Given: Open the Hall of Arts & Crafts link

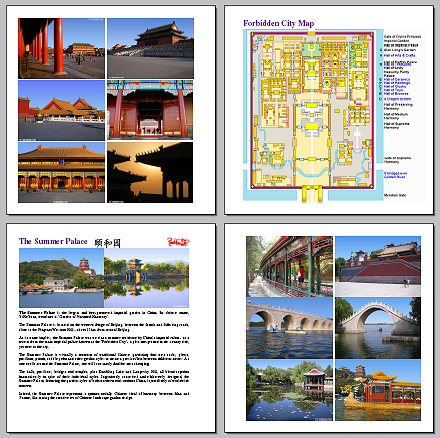Looking at the screenshot, I should click(x=399, y=55).
